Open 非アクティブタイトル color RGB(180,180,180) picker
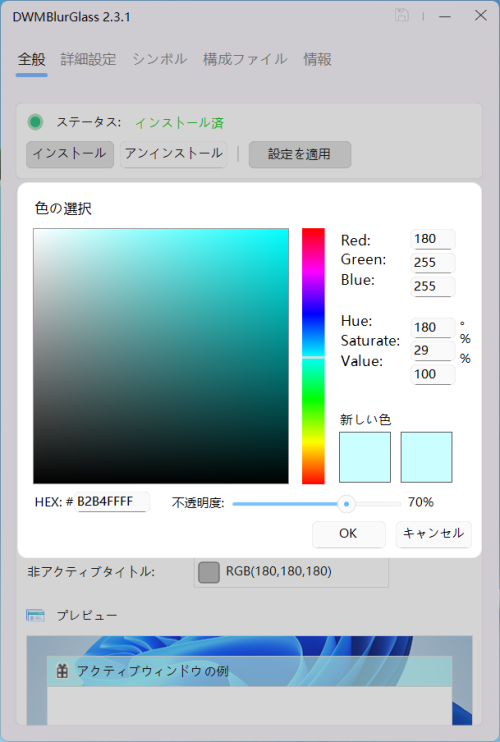Viewport: 500px width, 742px height. pos(291,572)
